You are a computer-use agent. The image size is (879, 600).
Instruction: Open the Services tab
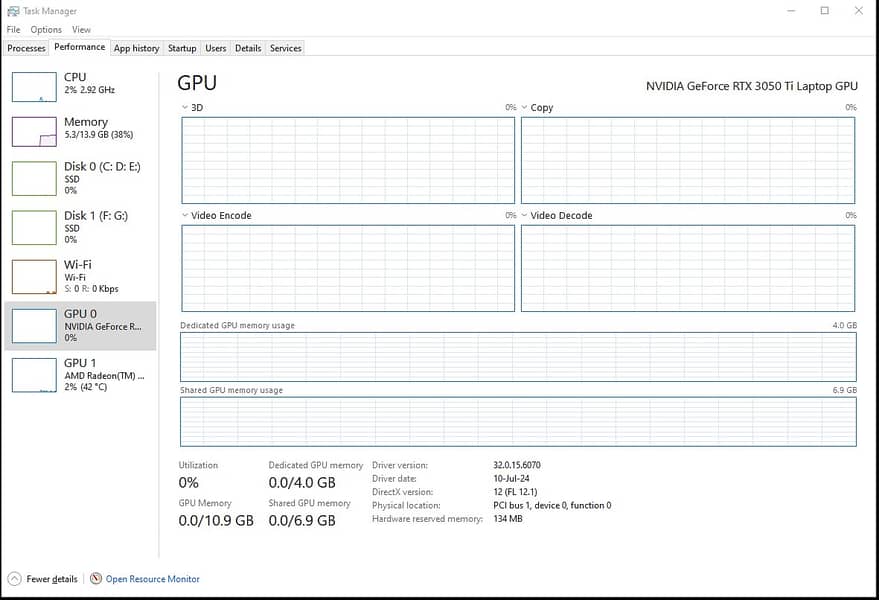point(285,48)
